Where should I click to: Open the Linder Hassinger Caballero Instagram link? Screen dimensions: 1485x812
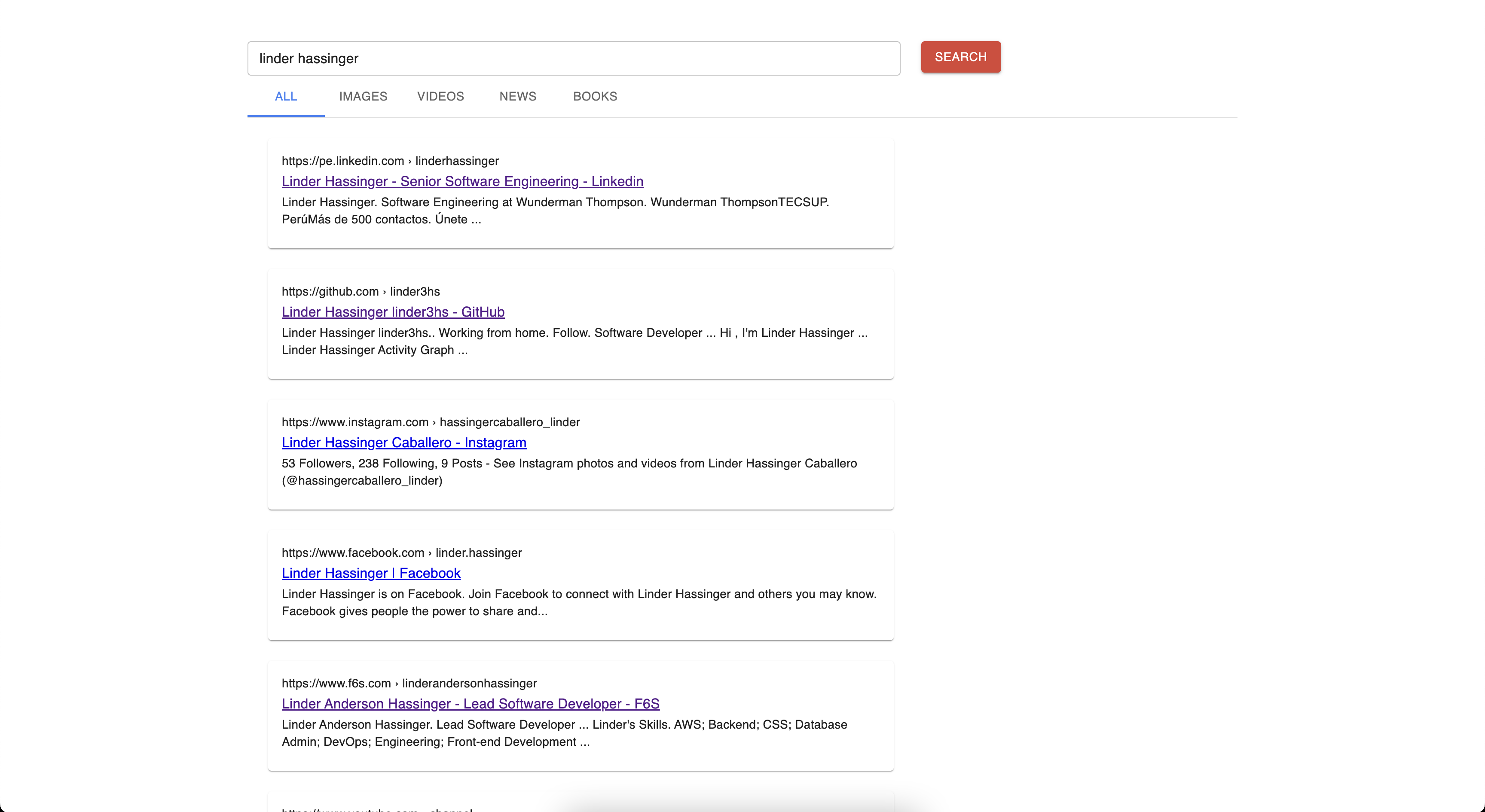[403, 442]
